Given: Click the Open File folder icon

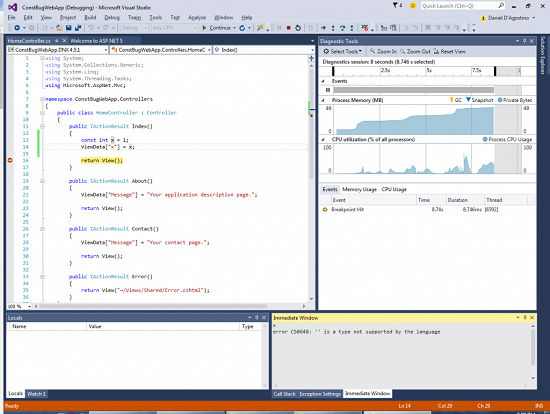Looking at the screenshot, I should [59, 28].
